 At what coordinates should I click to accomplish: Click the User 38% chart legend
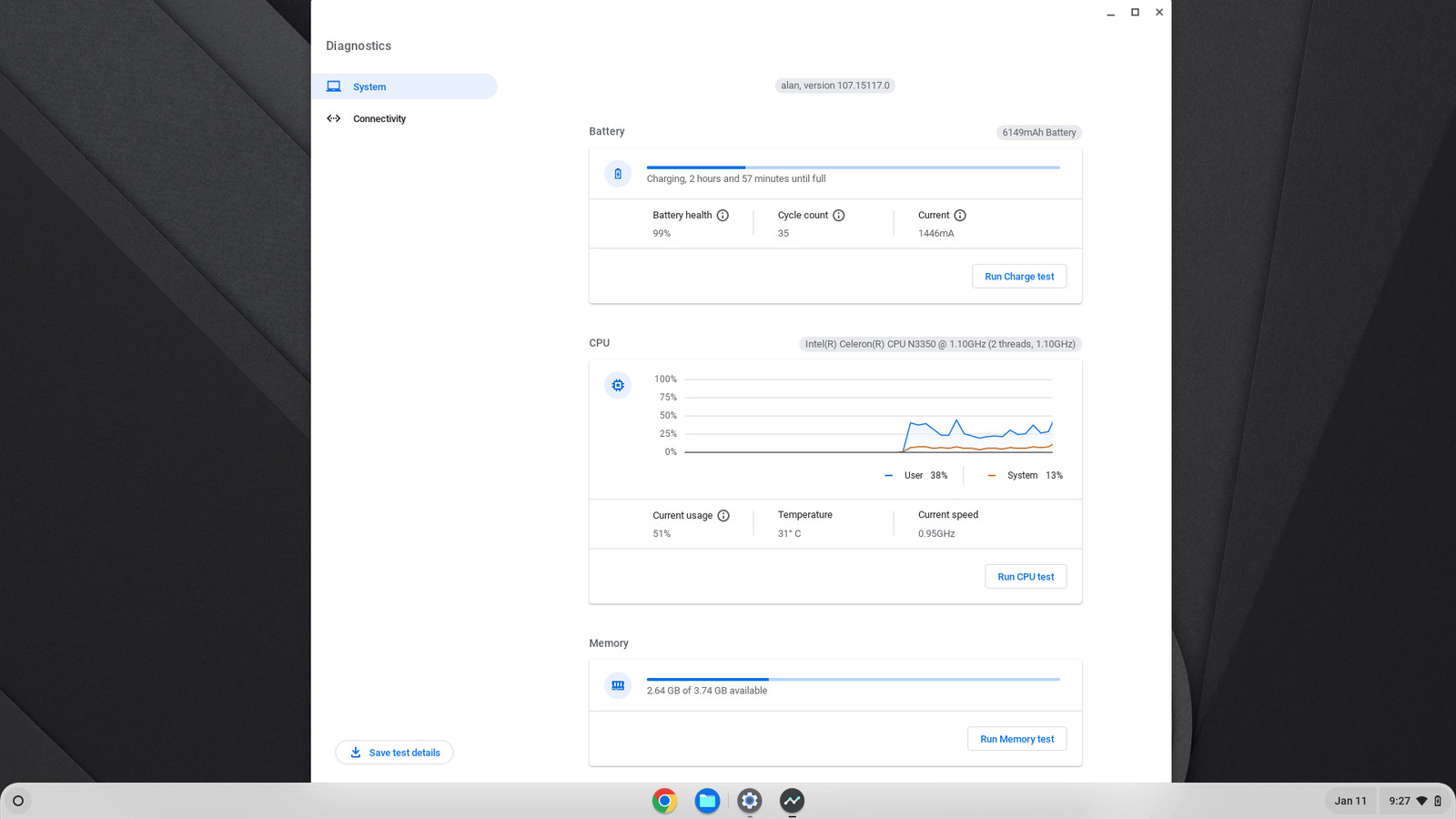916,476
